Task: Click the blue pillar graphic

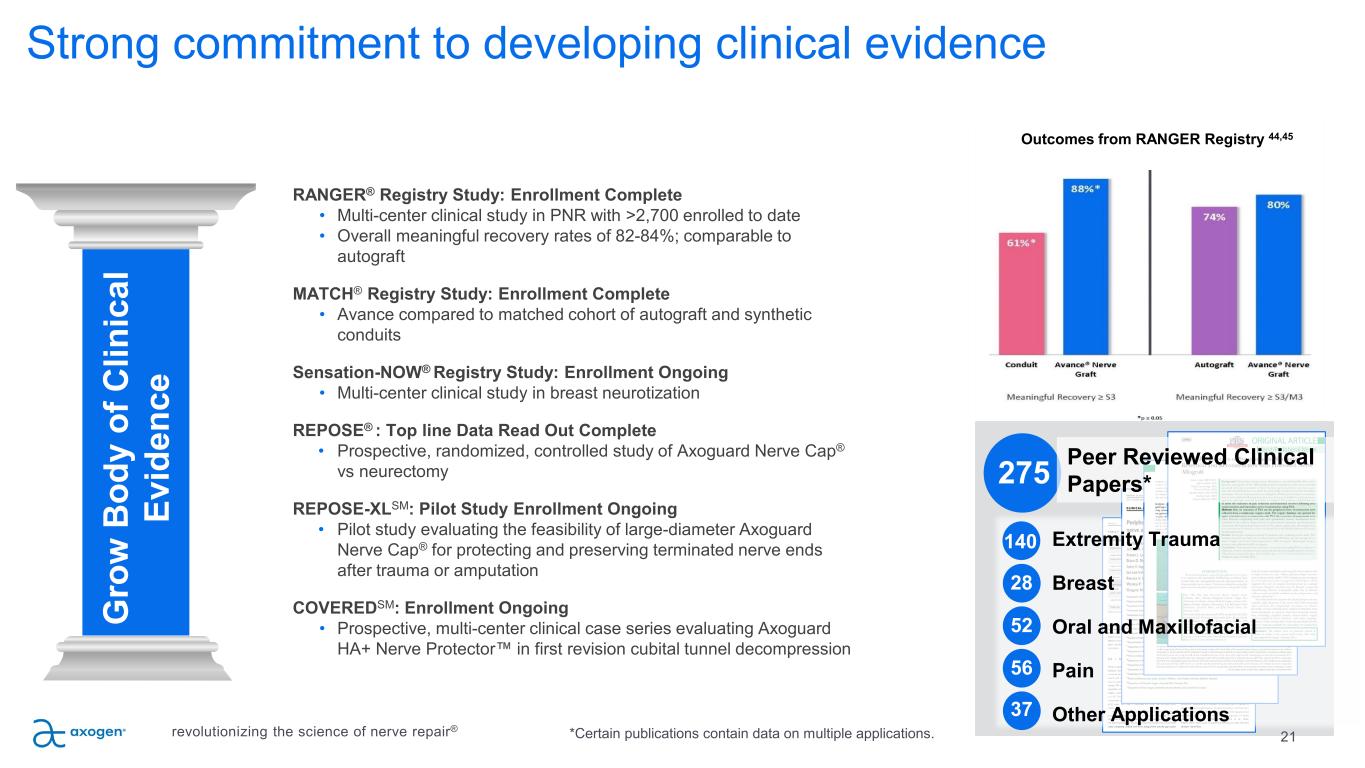Action: 133,440
